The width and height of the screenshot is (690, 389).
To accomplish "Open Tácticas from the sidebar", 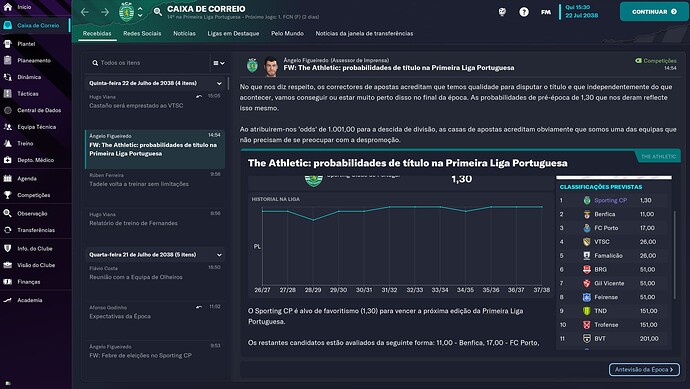I will point(27,94).
